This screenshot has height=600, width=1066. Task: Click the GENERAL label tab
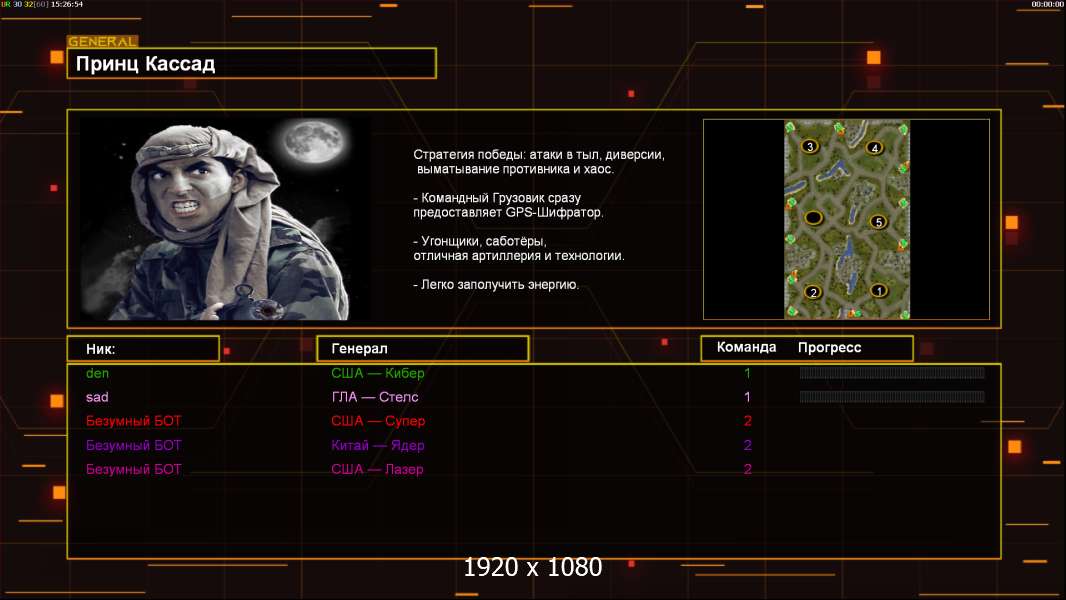pos(102,42)
